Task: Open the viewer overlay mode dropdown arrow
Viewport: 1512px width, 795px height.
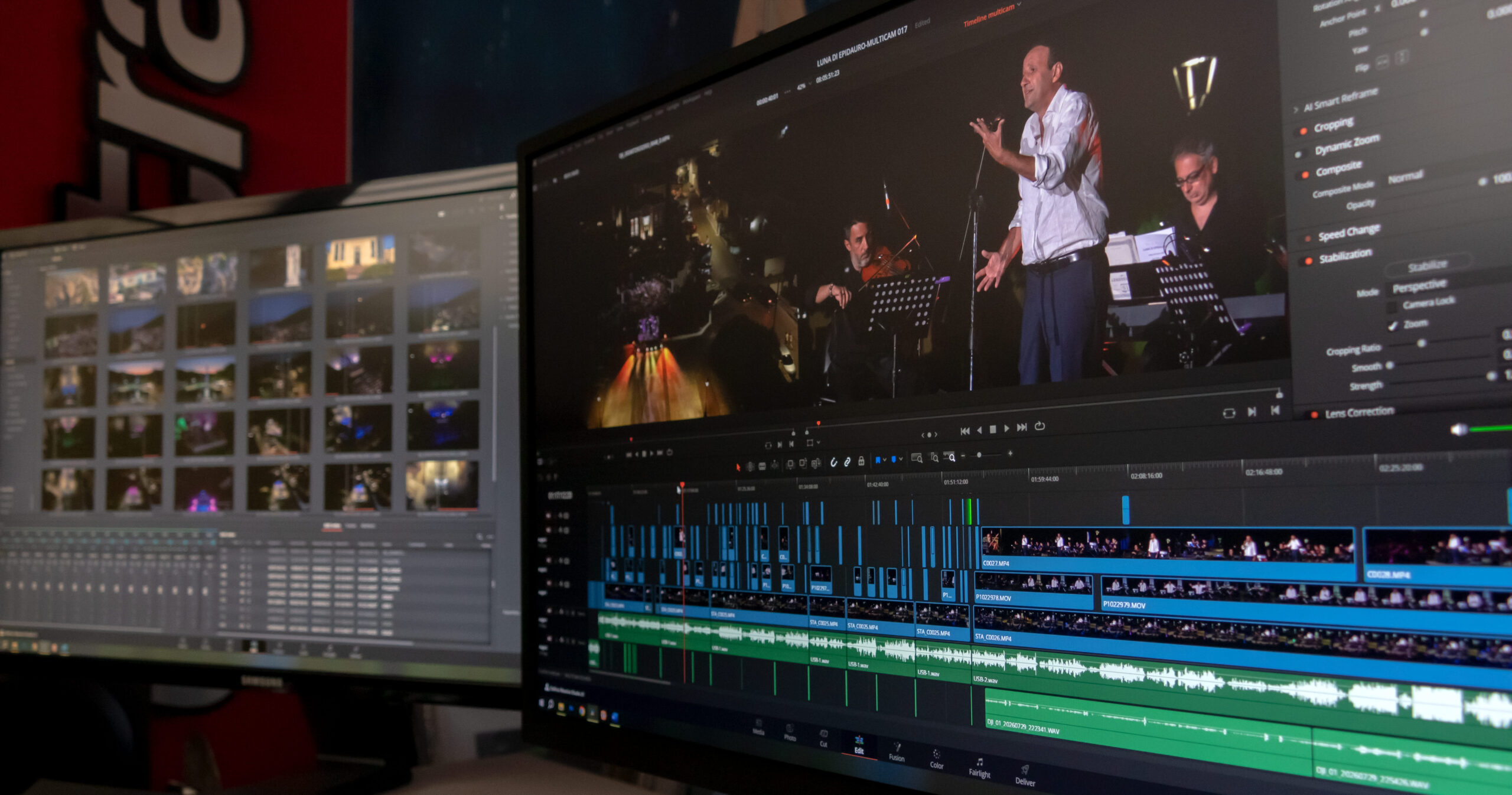Action: (x=818, y=442)
